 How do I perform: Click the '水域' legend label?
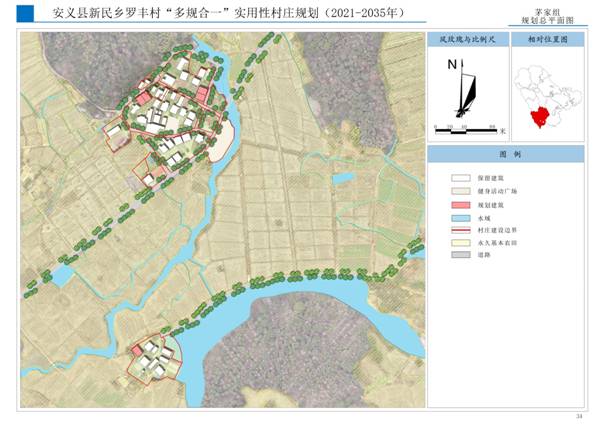point(484,218)
